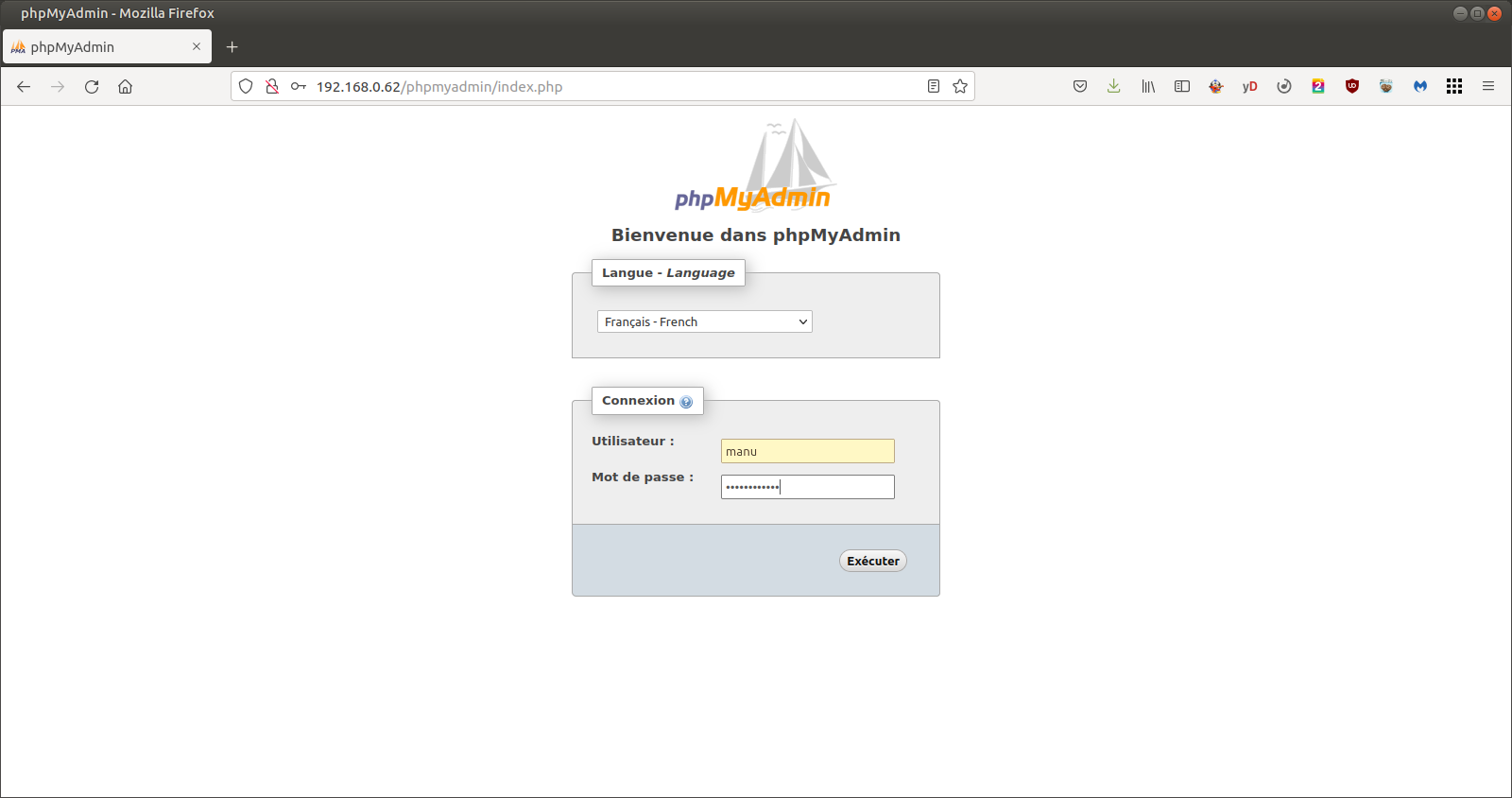Focus the Mot de passe password field

tap(808, 487)
